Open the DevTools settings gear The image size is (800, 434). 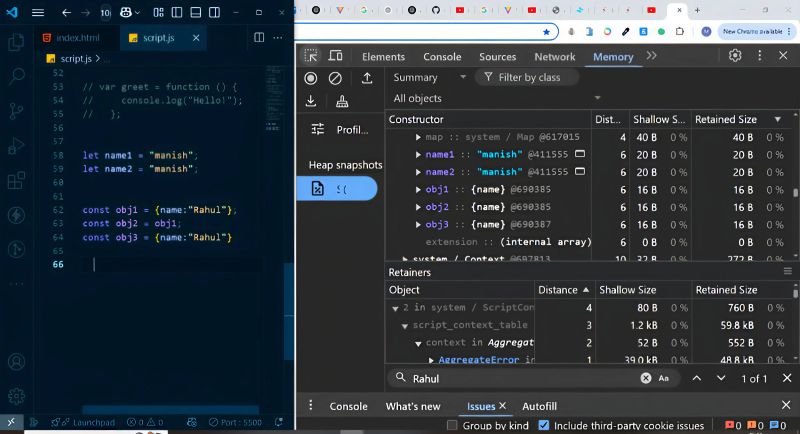pos(735,56)
